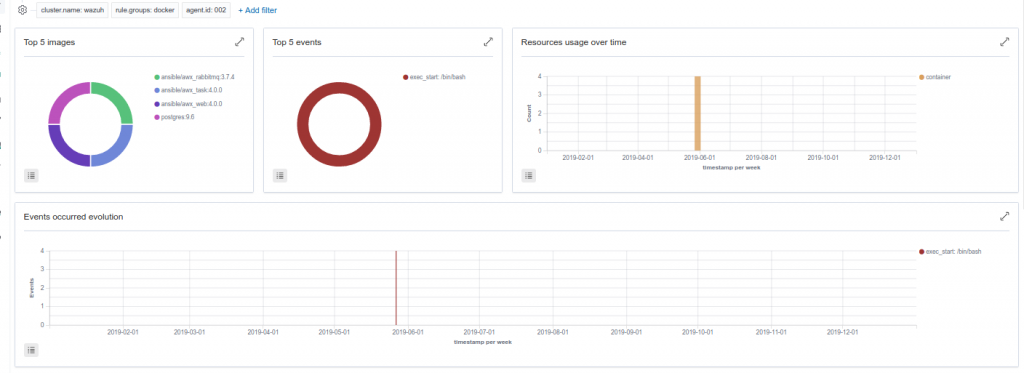Expand Resources usage over time panel
This screenshot has width=1024, height=373.
[x=1004, y=42]
